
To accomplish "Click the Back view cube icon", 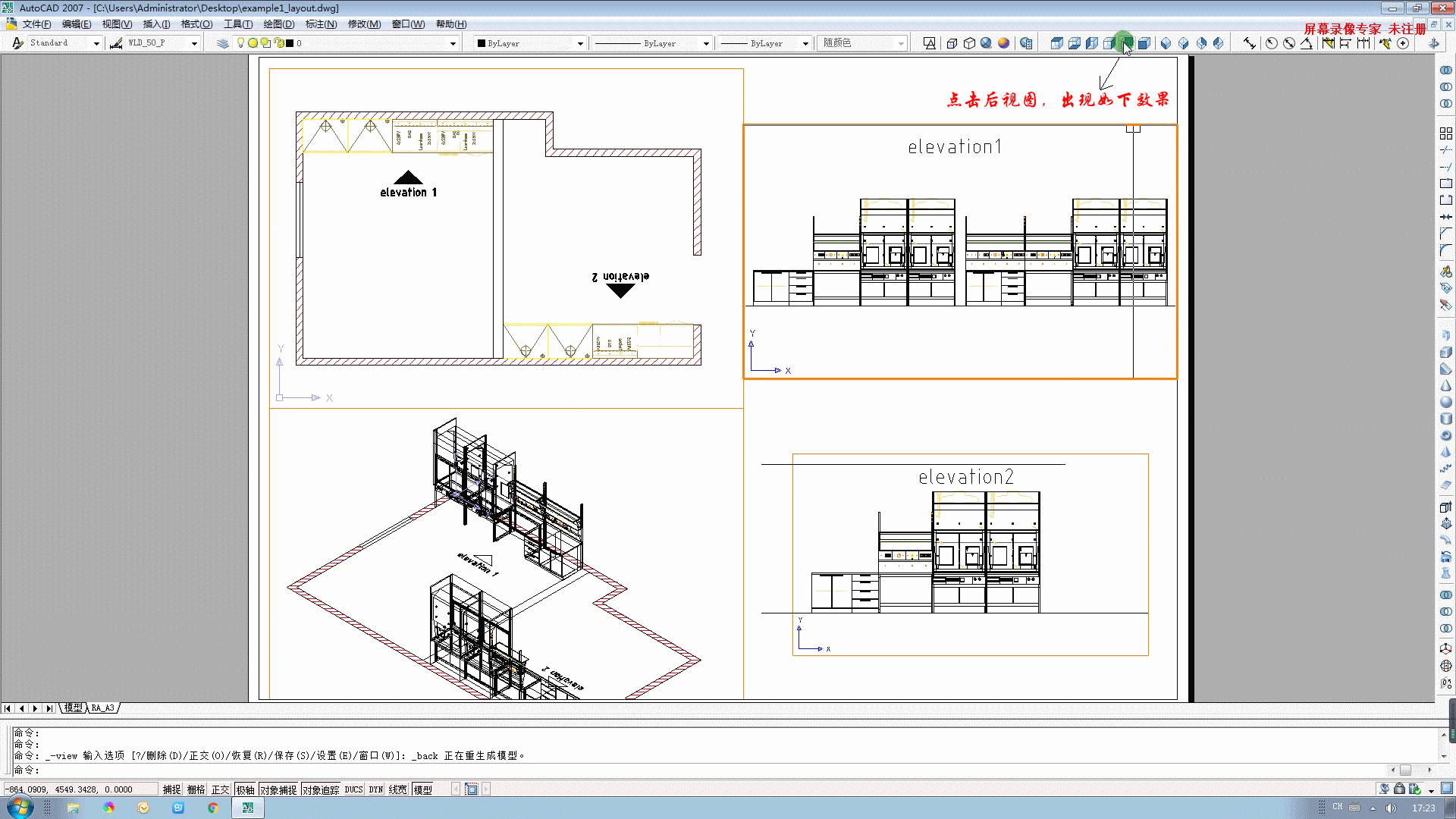I will pyautogui.click(x=1127, y=43).
